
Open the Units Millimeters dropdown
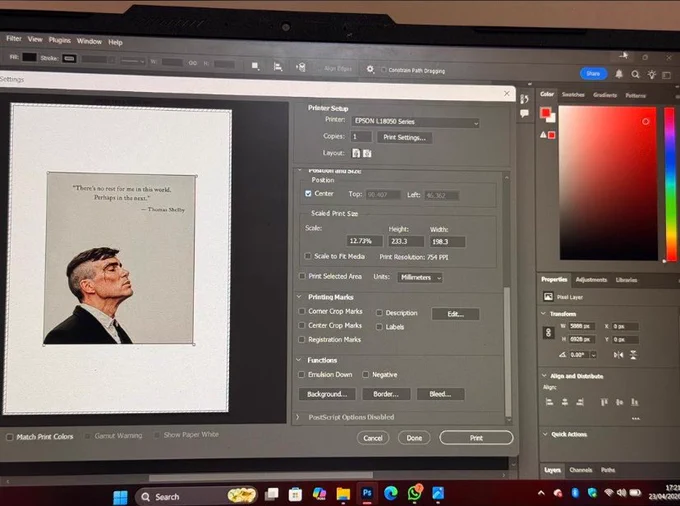click(x=420, y=277)
